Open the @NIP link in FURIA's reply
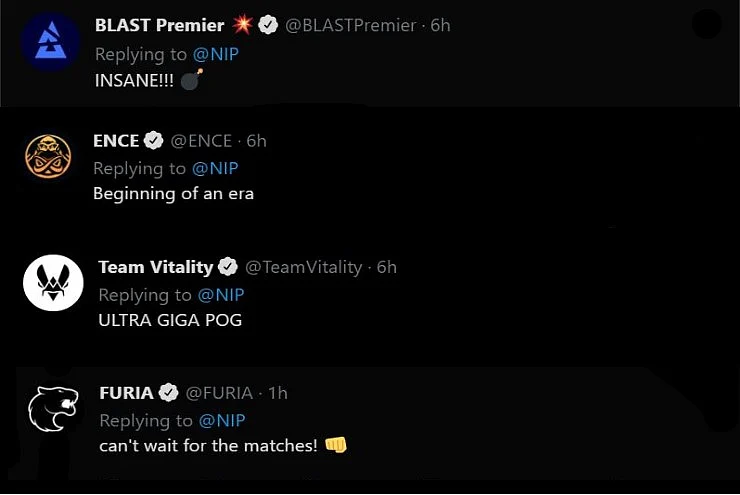 (x=222, y=420)
